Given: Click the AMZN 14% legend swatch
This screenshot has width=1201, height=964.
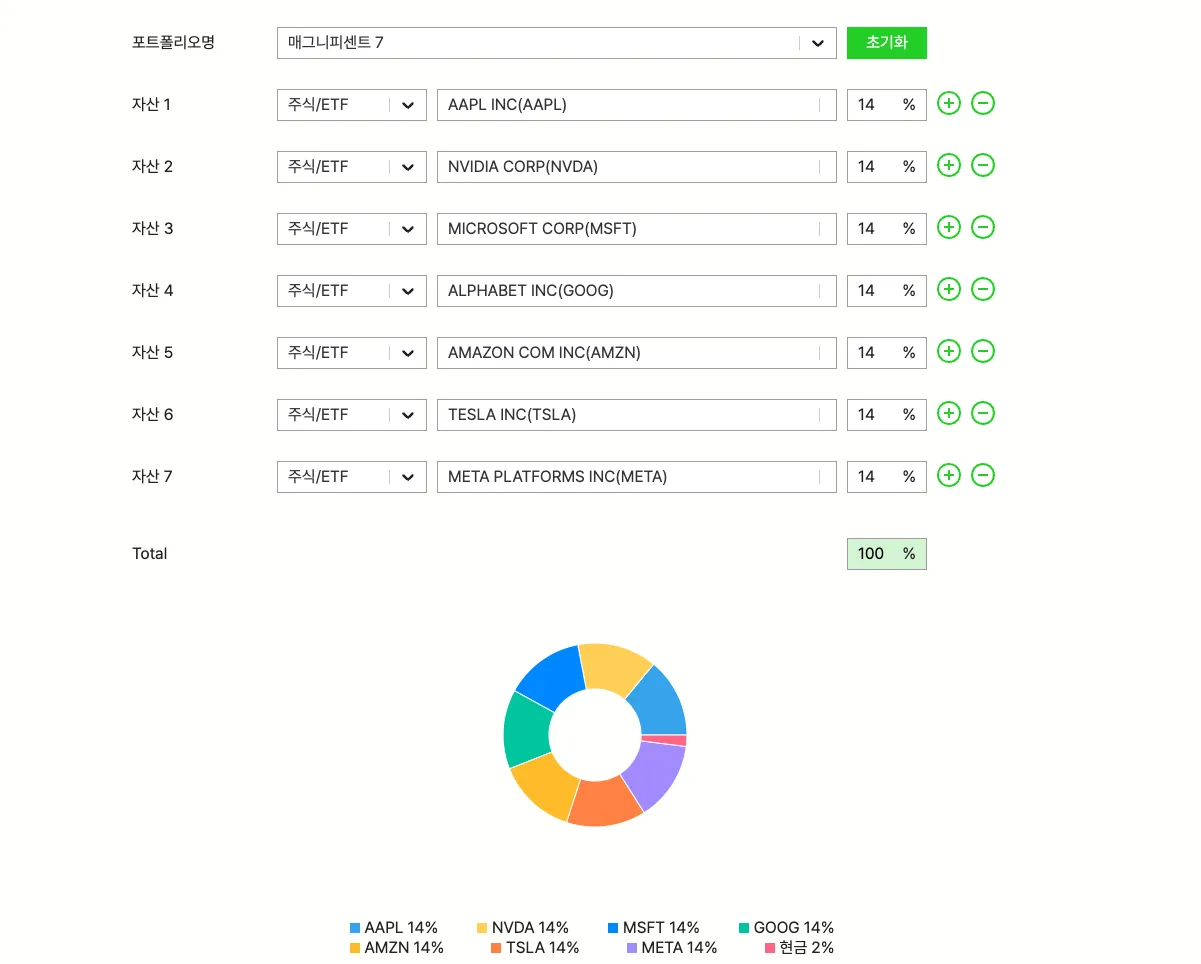Looking at the screenshot, I should tap(355, 948).
